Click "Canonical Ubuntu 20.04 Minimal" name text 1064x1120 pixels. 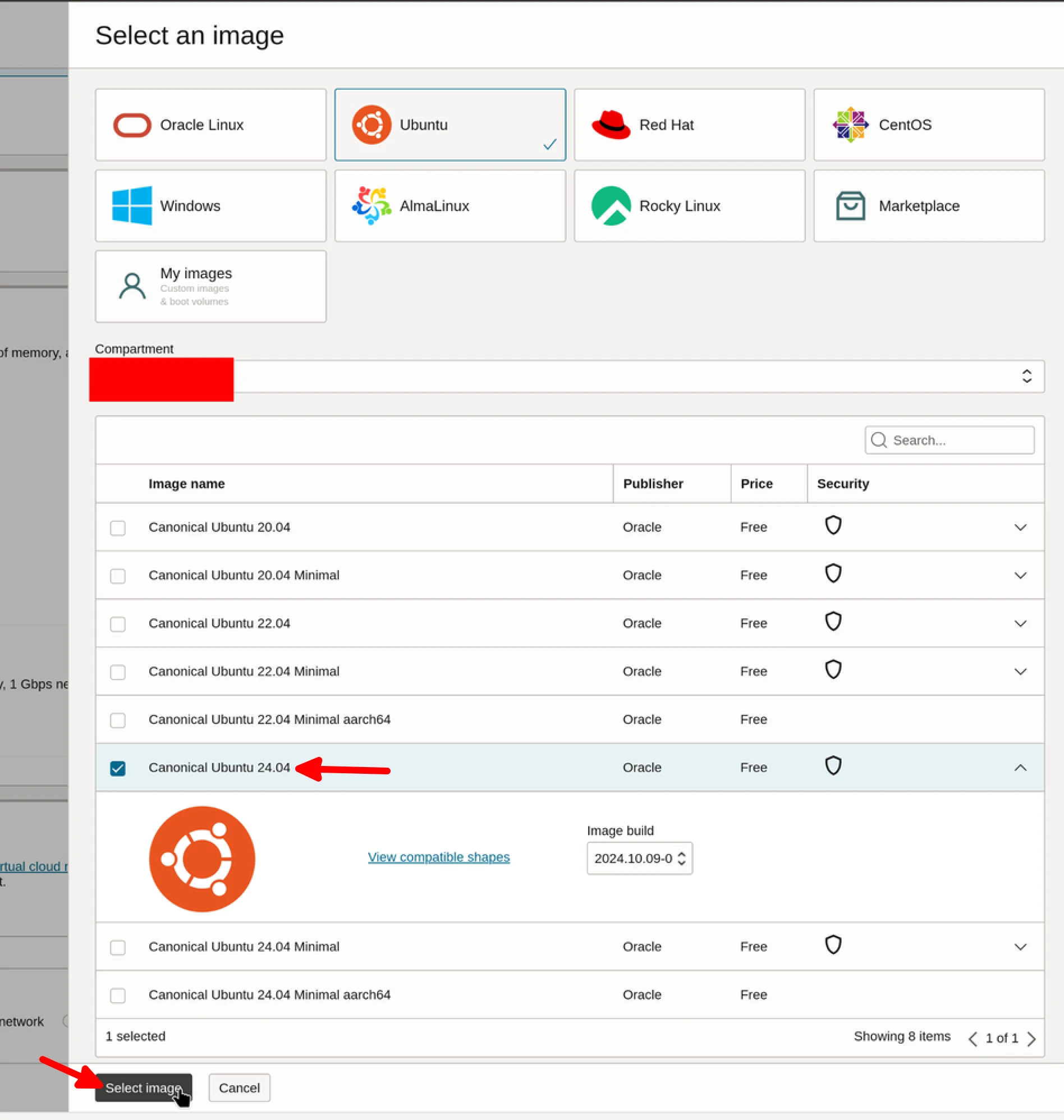pyautogui.click(x=244, y=575)
